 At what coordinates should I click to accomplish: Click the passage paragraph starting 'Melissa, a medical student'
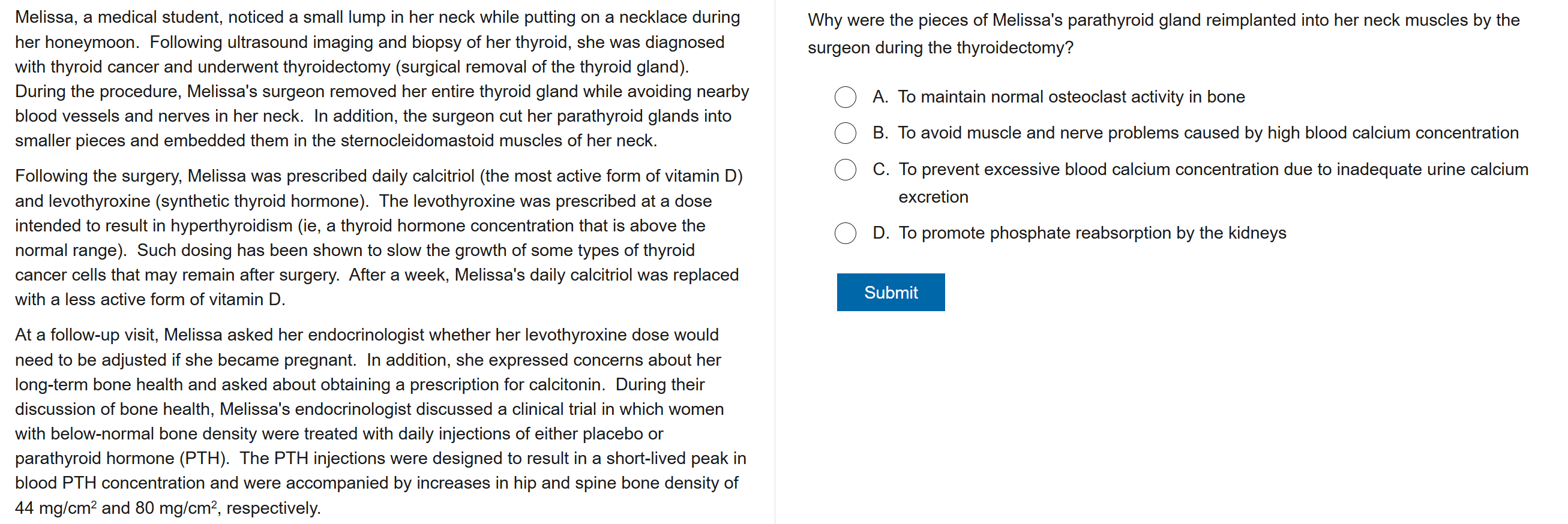pyautogui.click(x=382, y=79)
